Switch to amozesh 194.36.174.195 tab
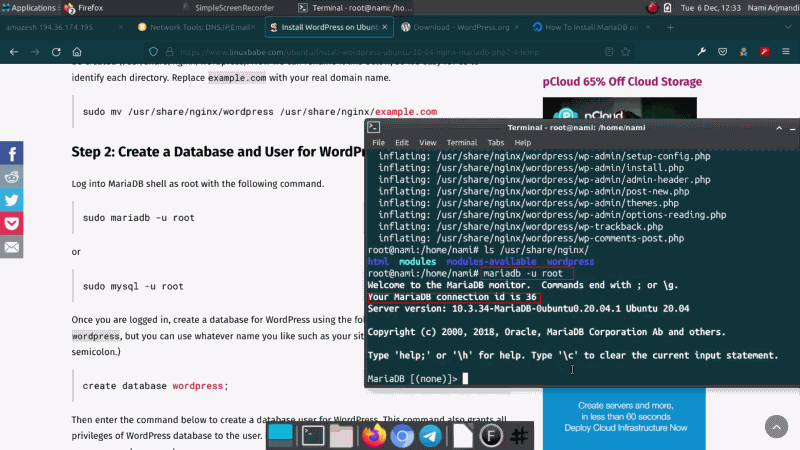 click(64, 28)
